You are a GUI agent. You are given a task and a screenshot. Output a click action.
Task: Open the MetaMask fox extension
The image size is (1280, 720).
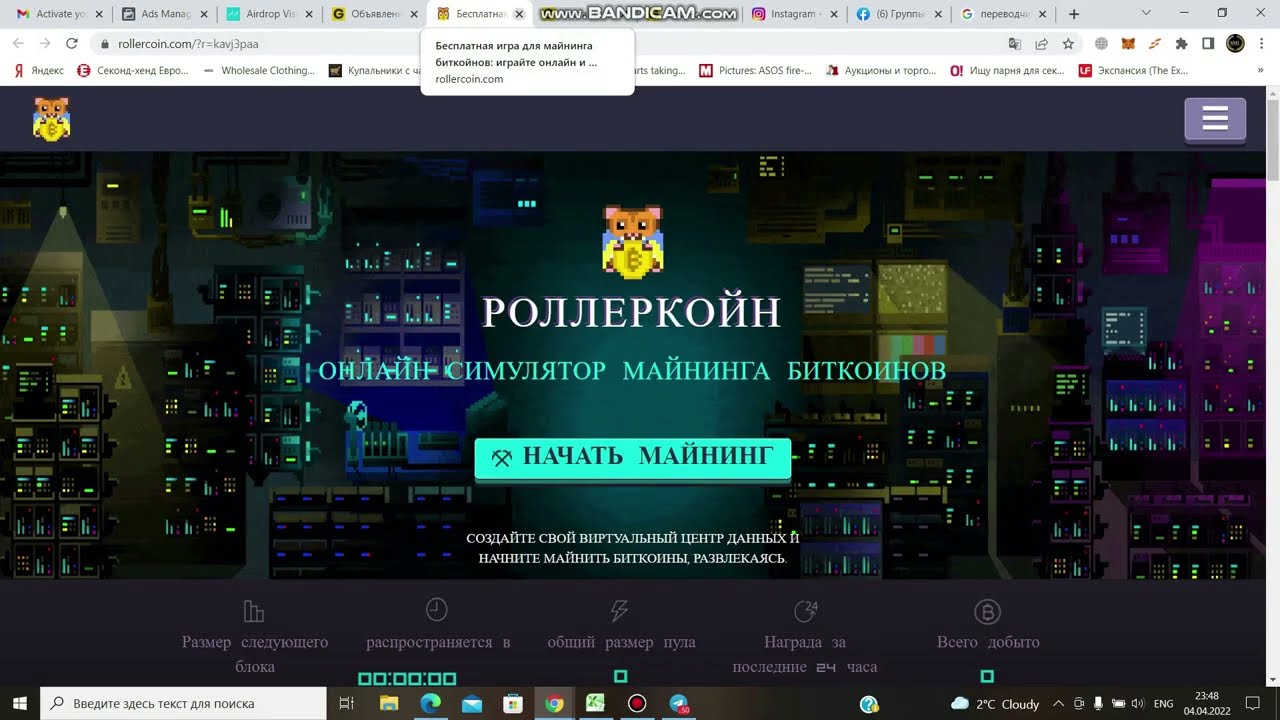tap(1128, 44)
